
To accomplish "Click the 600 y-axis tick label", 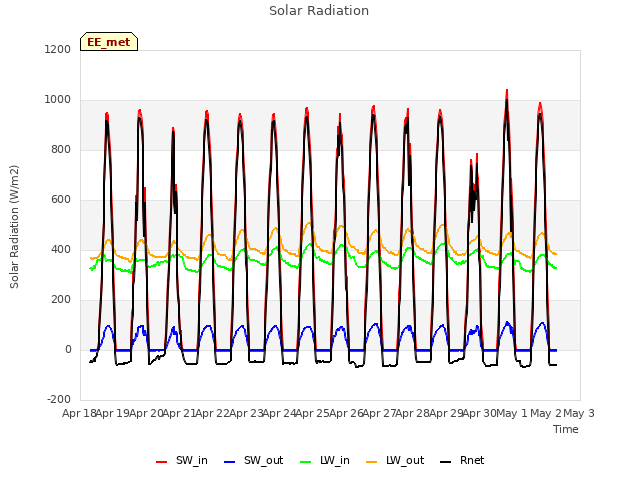I will tap(61, 200).
